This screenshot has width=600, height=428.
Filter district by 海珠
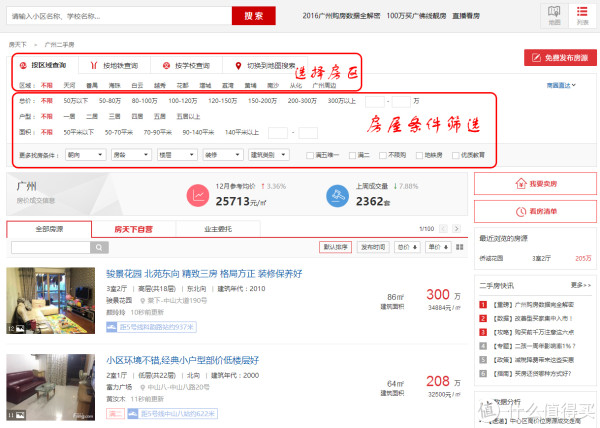(x=114, y=85)
